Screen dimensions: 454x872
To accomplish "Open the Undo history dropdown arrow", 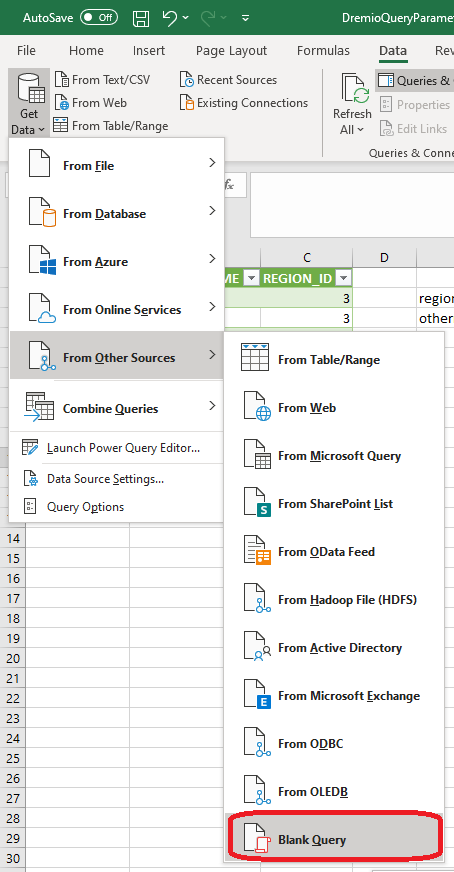I will 185,18.
